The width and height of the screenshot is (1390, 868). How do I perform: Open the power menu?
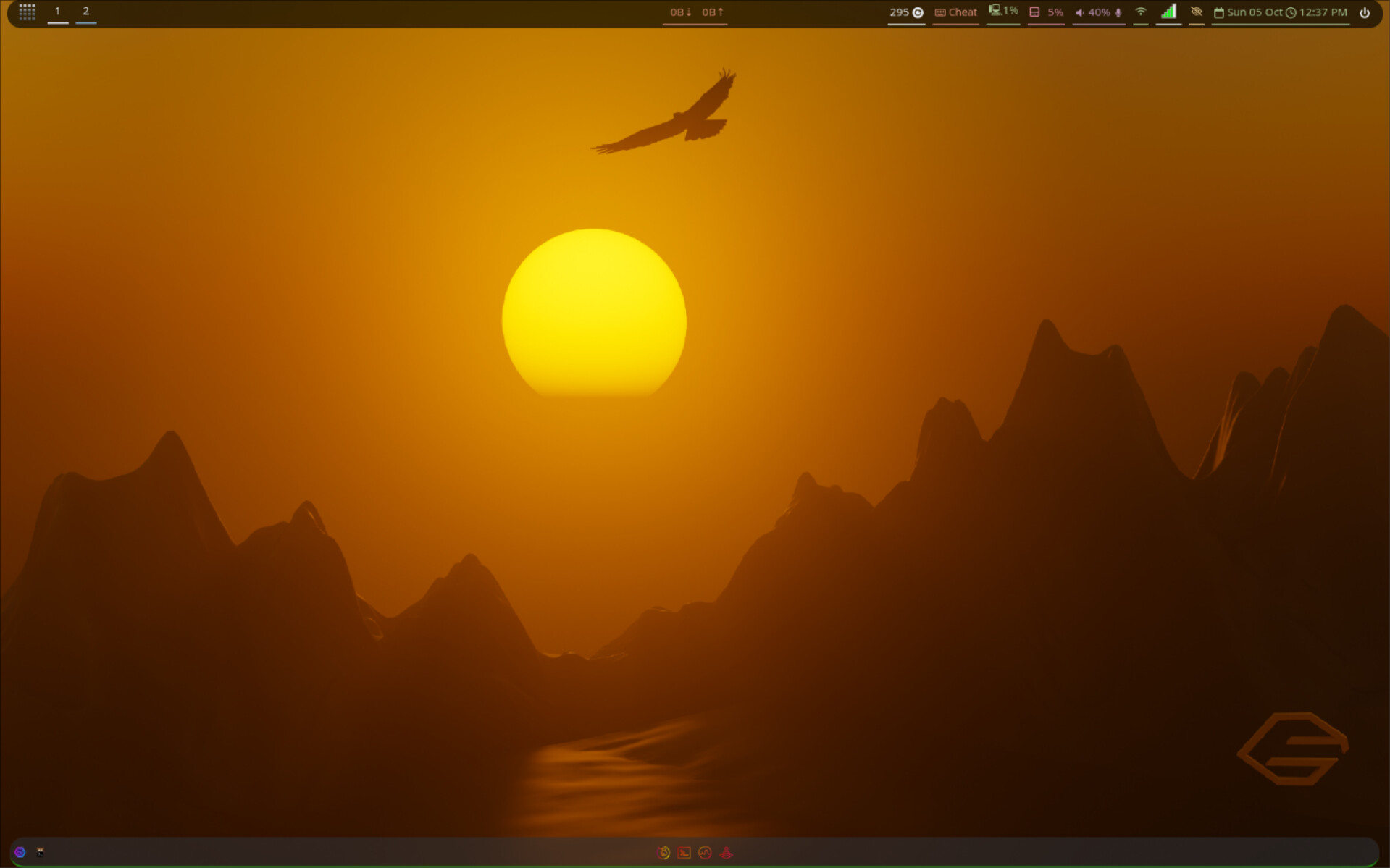1365,12
